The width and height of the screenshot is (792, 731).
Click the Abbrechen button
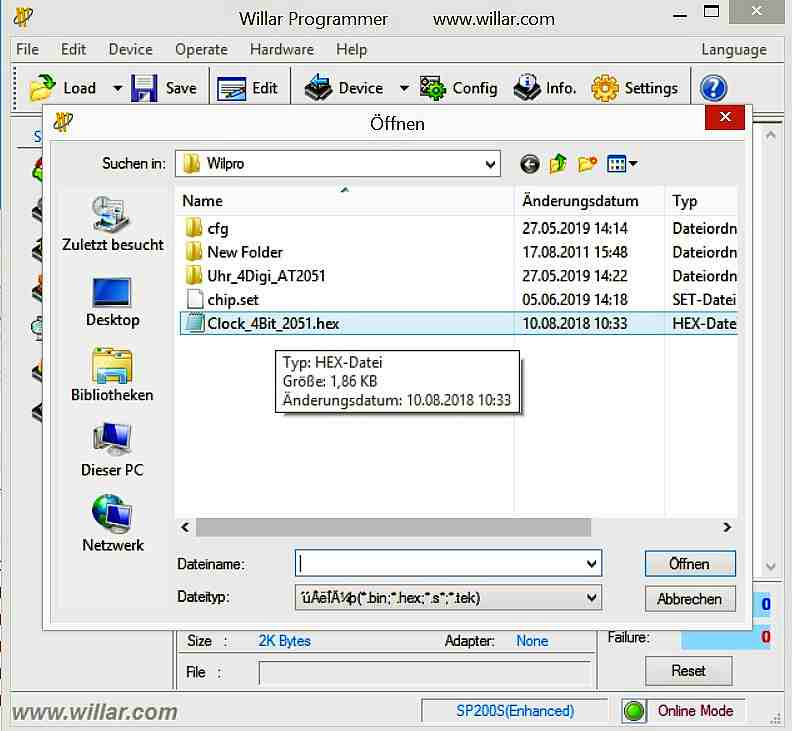point(689,599)
